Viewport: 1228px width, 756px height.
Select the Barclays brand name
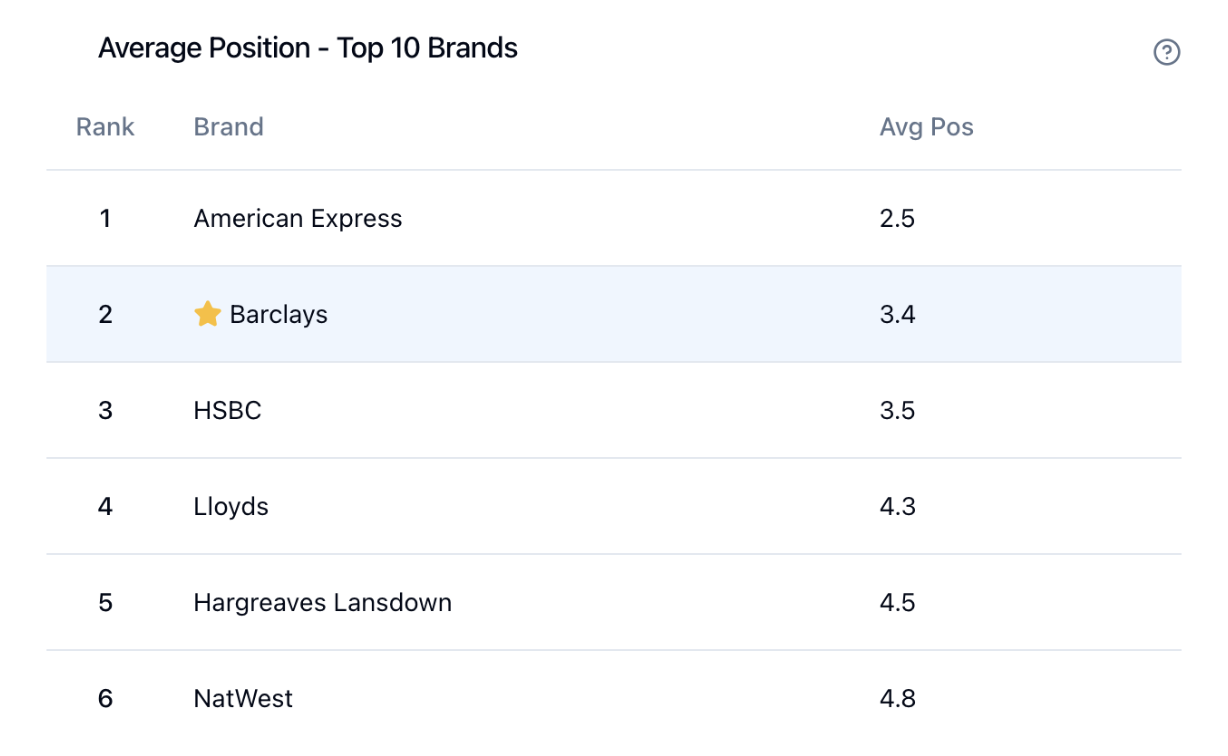point(279,314)
